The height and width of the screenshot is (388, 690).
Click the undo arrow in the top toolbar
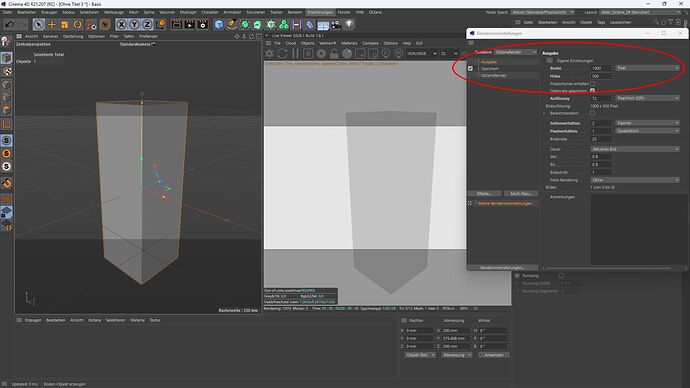pos(10,25)
